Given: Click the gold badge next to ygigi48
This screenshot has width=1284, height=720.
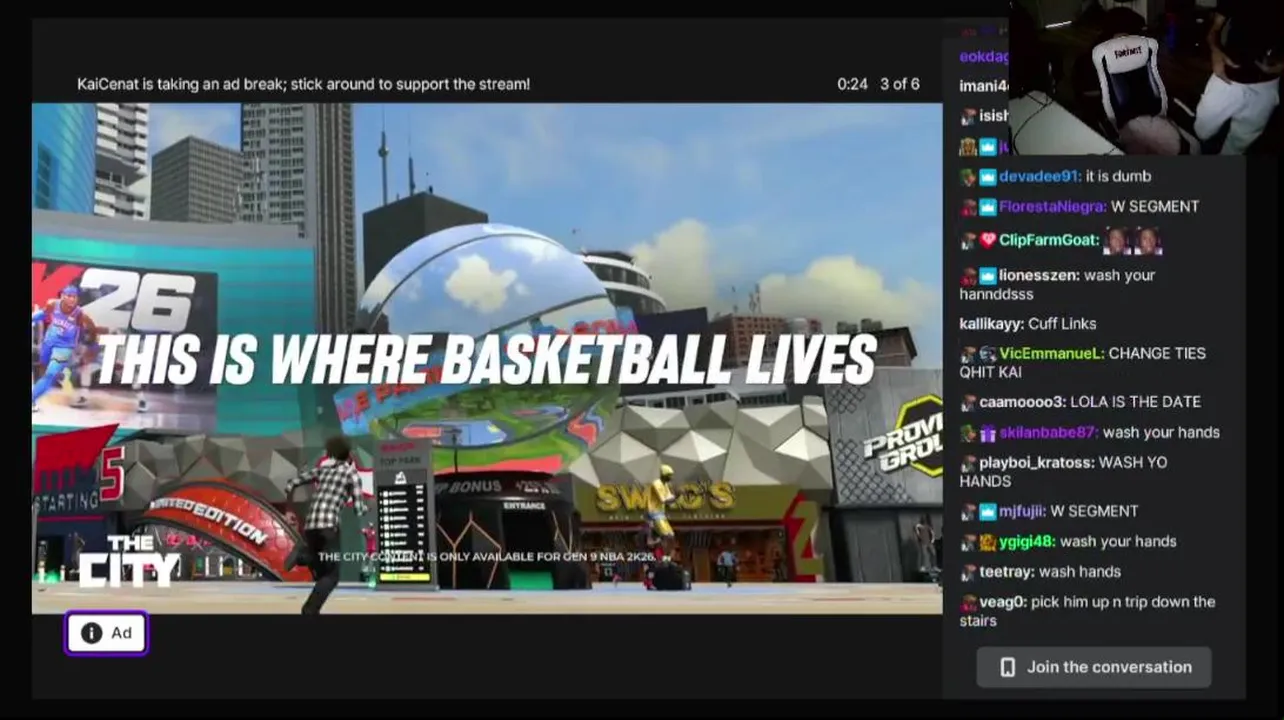Looking at the screenshot, I should coord(988,542).
